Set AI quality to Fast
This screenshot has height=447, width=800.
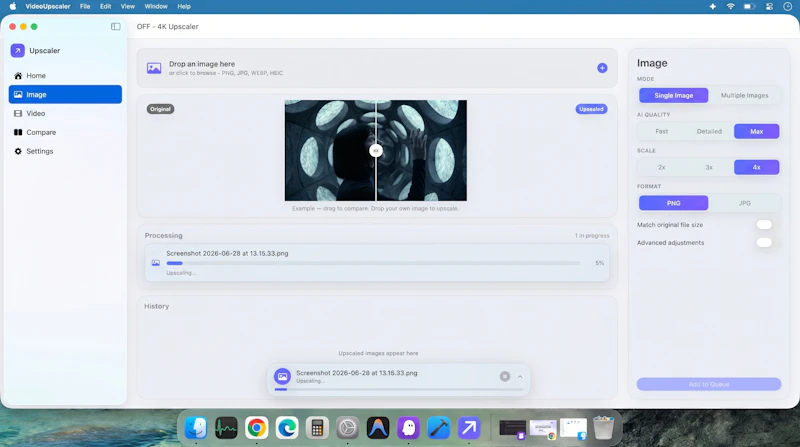point(662,131)
